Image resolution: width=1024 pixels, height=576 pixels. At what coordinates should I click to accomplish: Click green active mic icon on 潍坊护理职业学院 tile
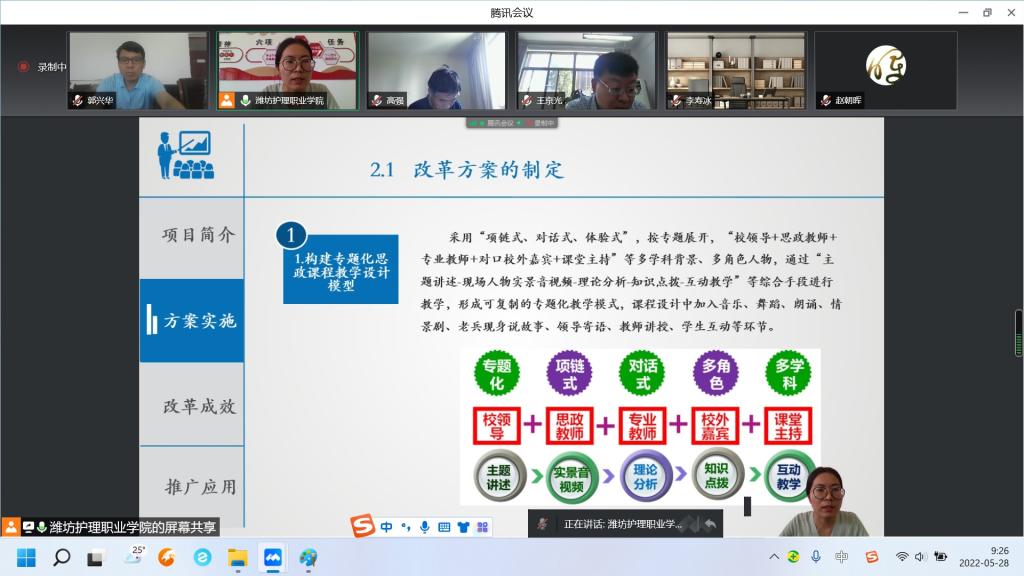click(246, 101)
